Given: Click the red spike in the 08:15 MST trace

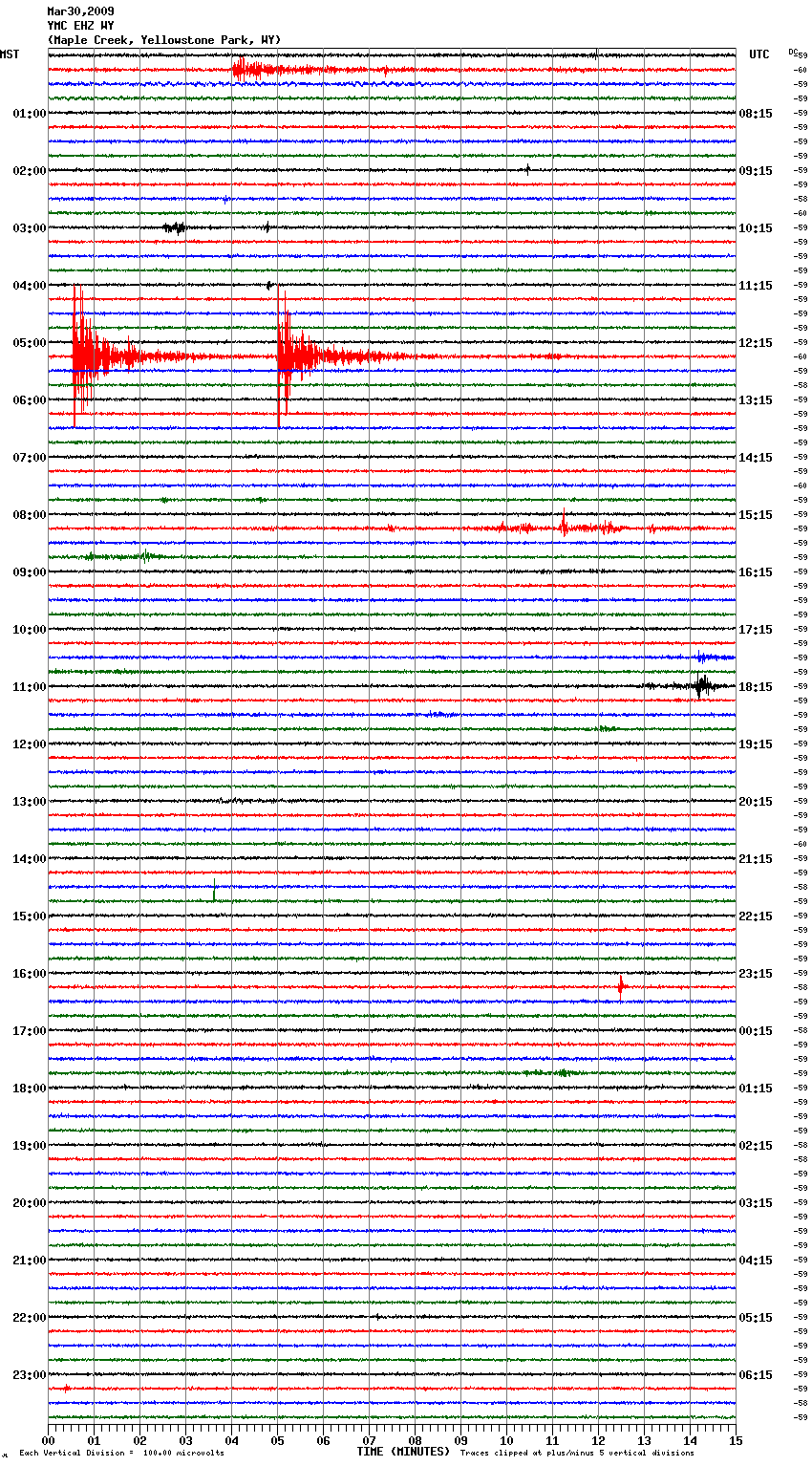Looking at the screenshot, I should point(563,525).
